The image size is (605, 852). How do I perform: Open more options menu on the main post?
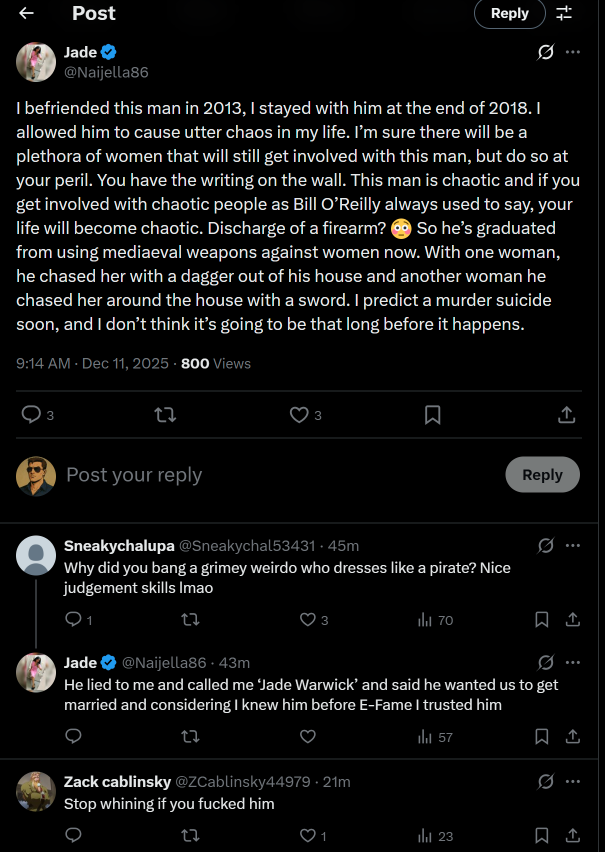pyautogui.click(x=573, y=52)
